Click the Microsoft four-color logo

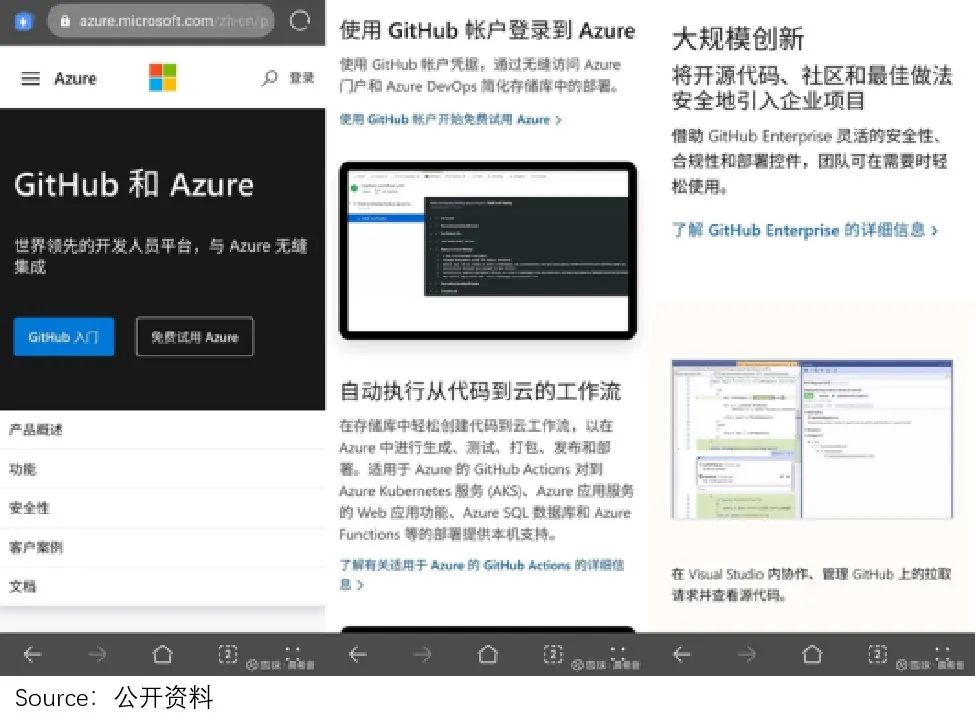tap(162, 78)
